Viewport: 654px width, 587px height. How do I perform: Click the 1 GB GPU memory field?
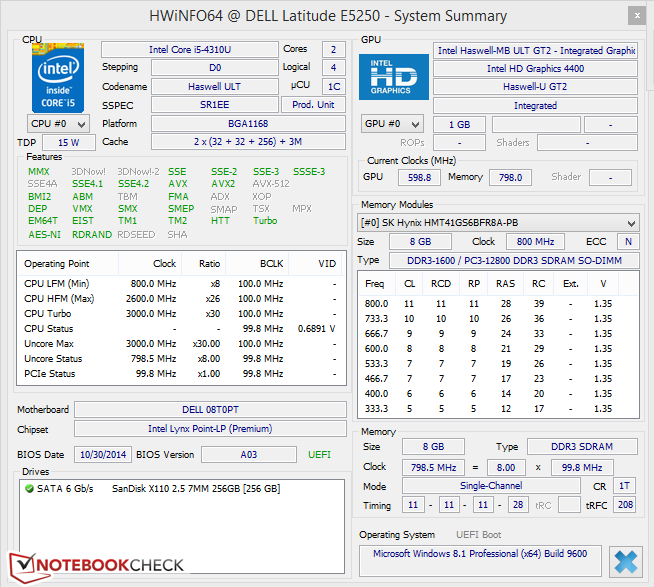coord(459,125)
